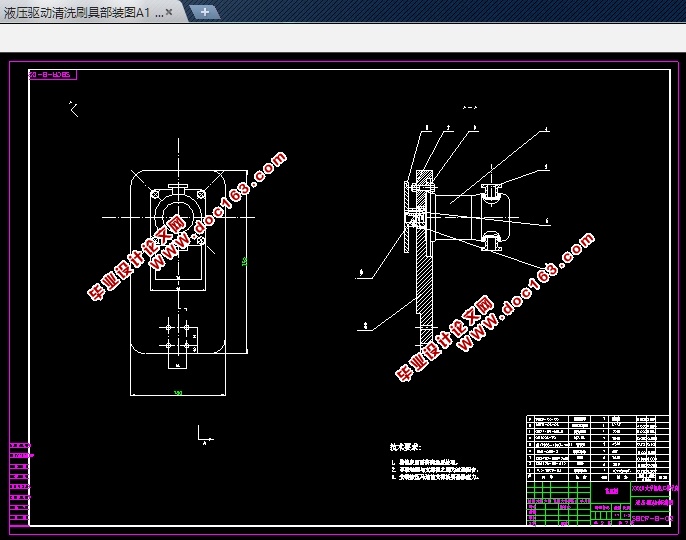Click the 技术要求: heading in the drawing
This screenshot has height=540, width=686.
coord(405,447)
